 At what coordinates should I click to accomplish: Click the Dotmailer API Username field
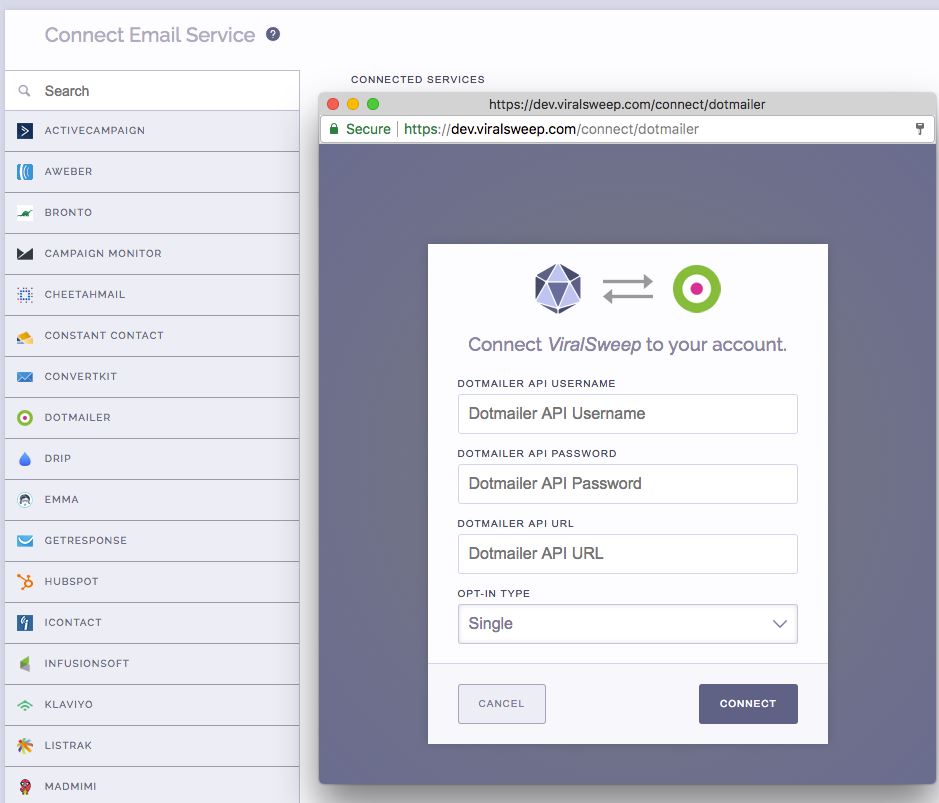(627, 413)
